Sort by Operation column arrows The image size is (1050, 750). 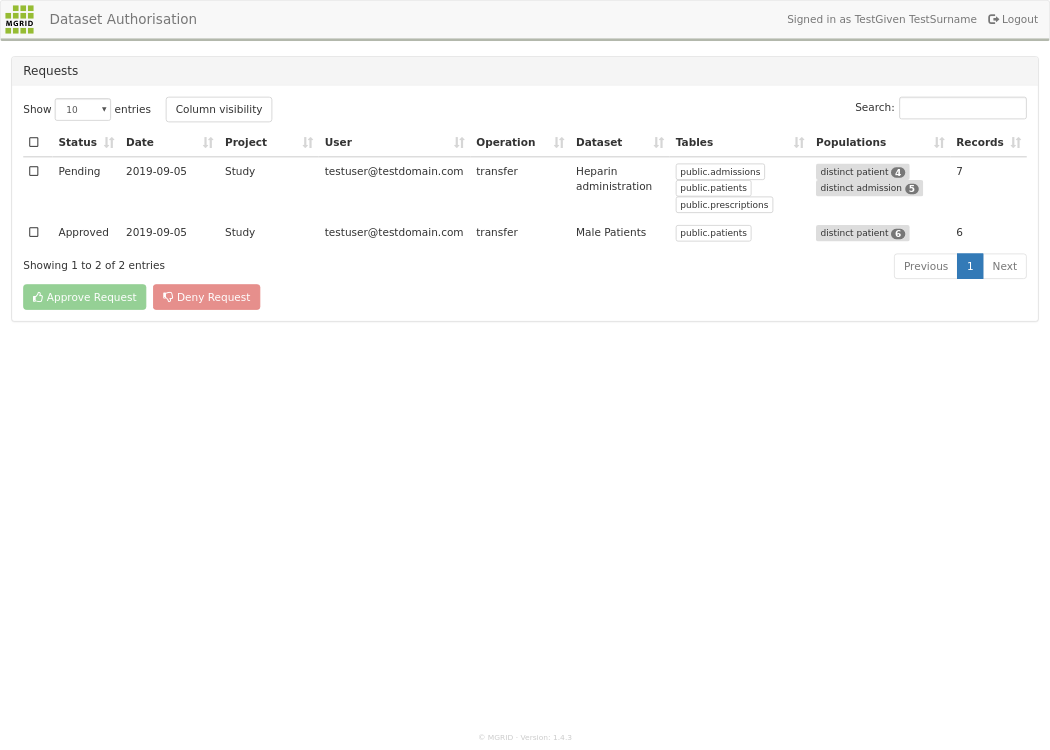pos(559,142)
